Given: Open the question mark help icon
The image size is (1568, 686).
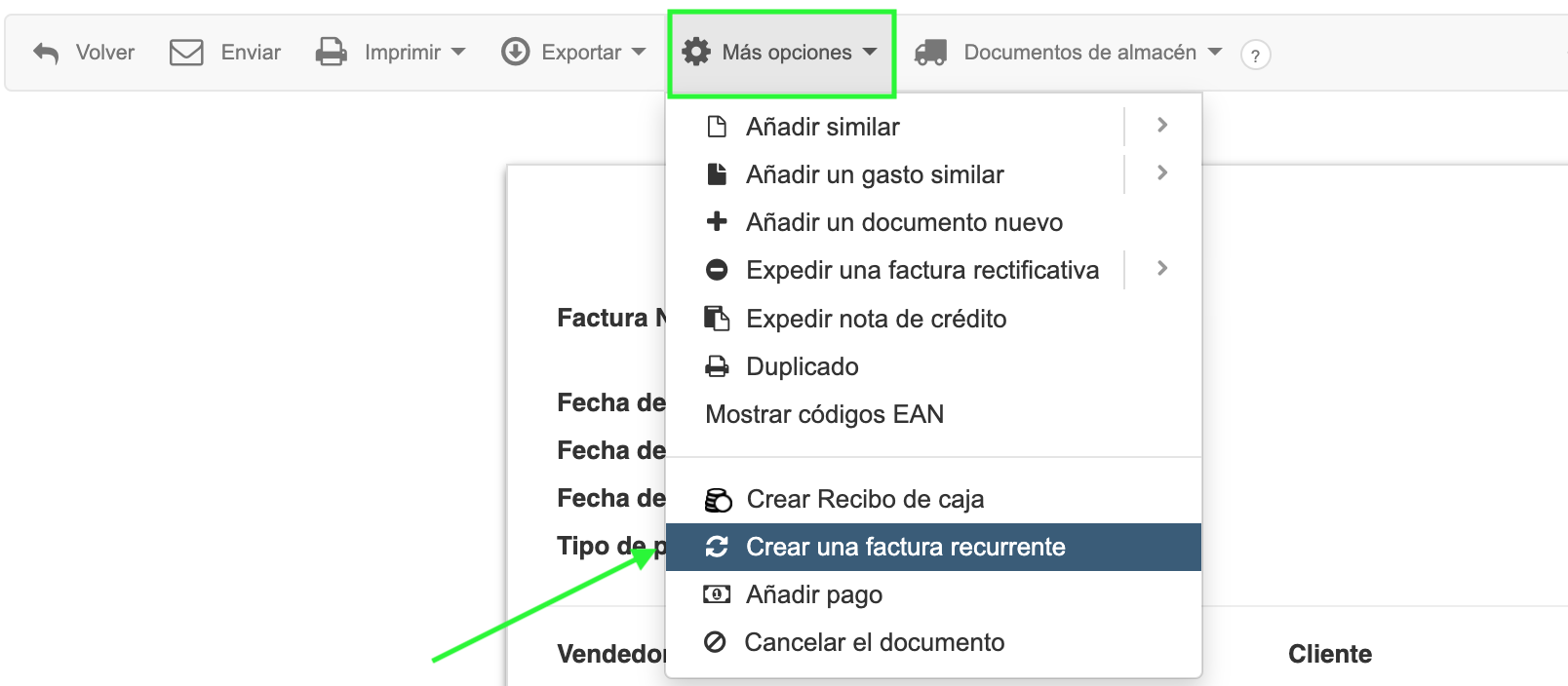Looking at the screenshot, I should point(1255,56).
